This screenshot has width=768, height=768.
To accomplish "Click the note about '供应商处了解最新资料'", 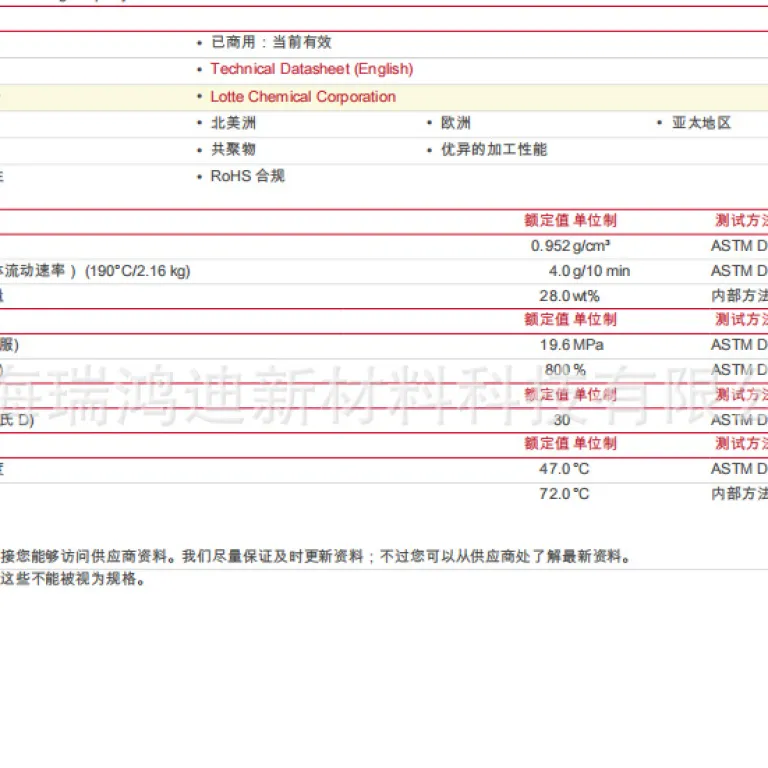I will [316, 556].
